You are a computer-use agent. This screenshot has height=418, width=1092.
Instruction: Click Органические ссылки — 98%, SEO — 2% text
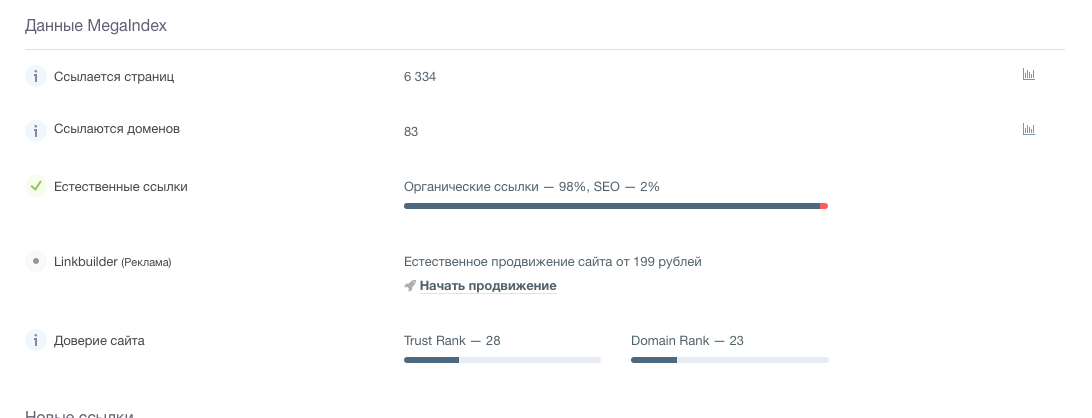tap(531, 186)
